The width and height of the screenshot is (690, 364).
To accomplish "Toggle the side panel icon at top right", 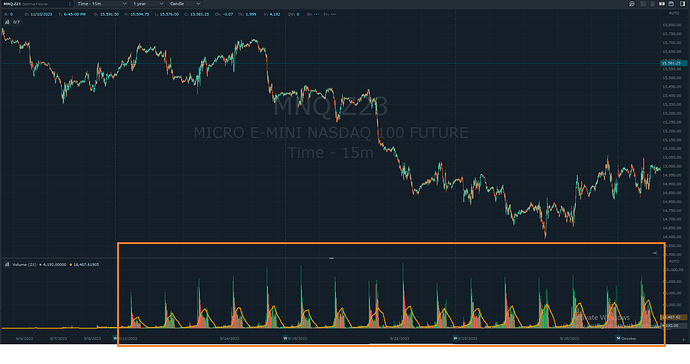I will tap(683, 4).
